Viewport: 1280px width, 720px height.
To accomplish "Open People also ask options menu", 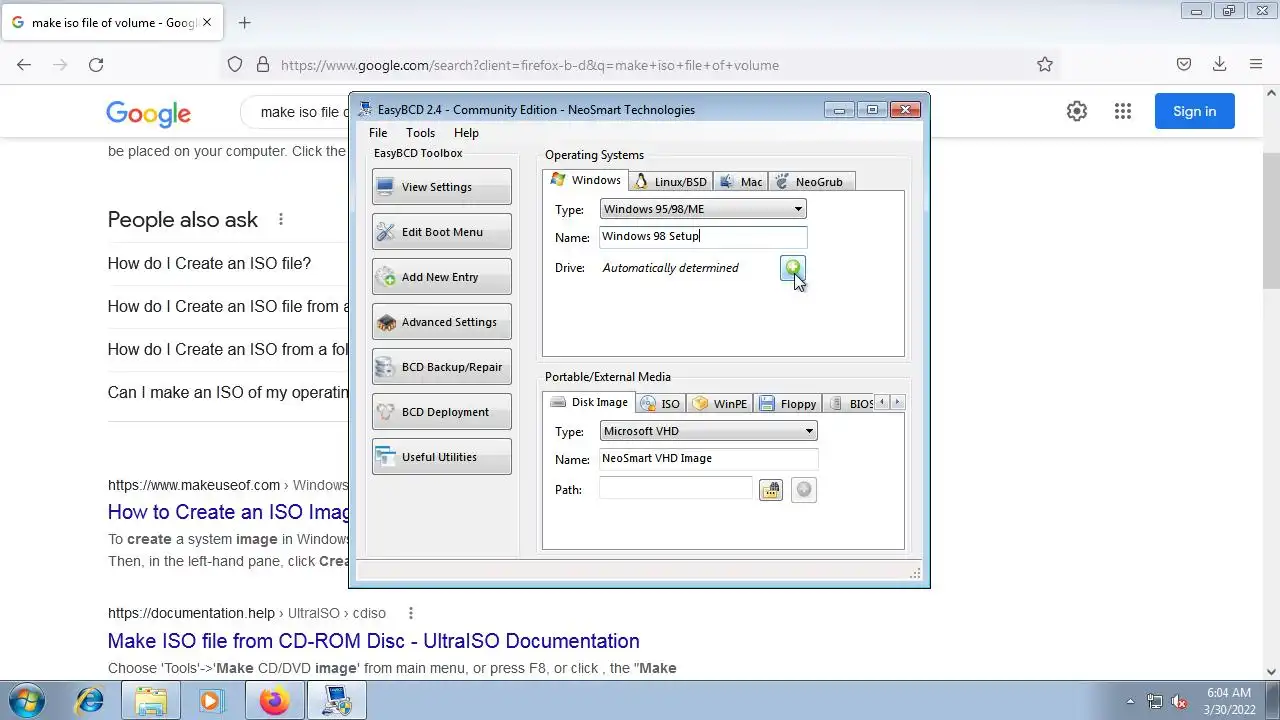I will pos(281,219).
